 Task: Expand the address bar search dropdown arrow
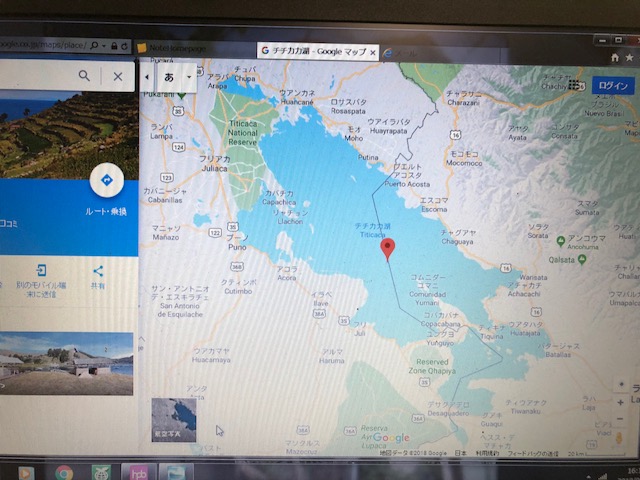[x=104, y=46]
